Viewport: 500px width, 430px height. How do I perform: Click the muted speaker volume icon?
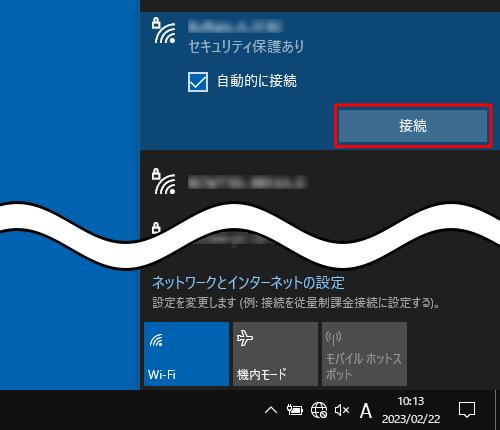pyautogui.click(x=342, y=410)
